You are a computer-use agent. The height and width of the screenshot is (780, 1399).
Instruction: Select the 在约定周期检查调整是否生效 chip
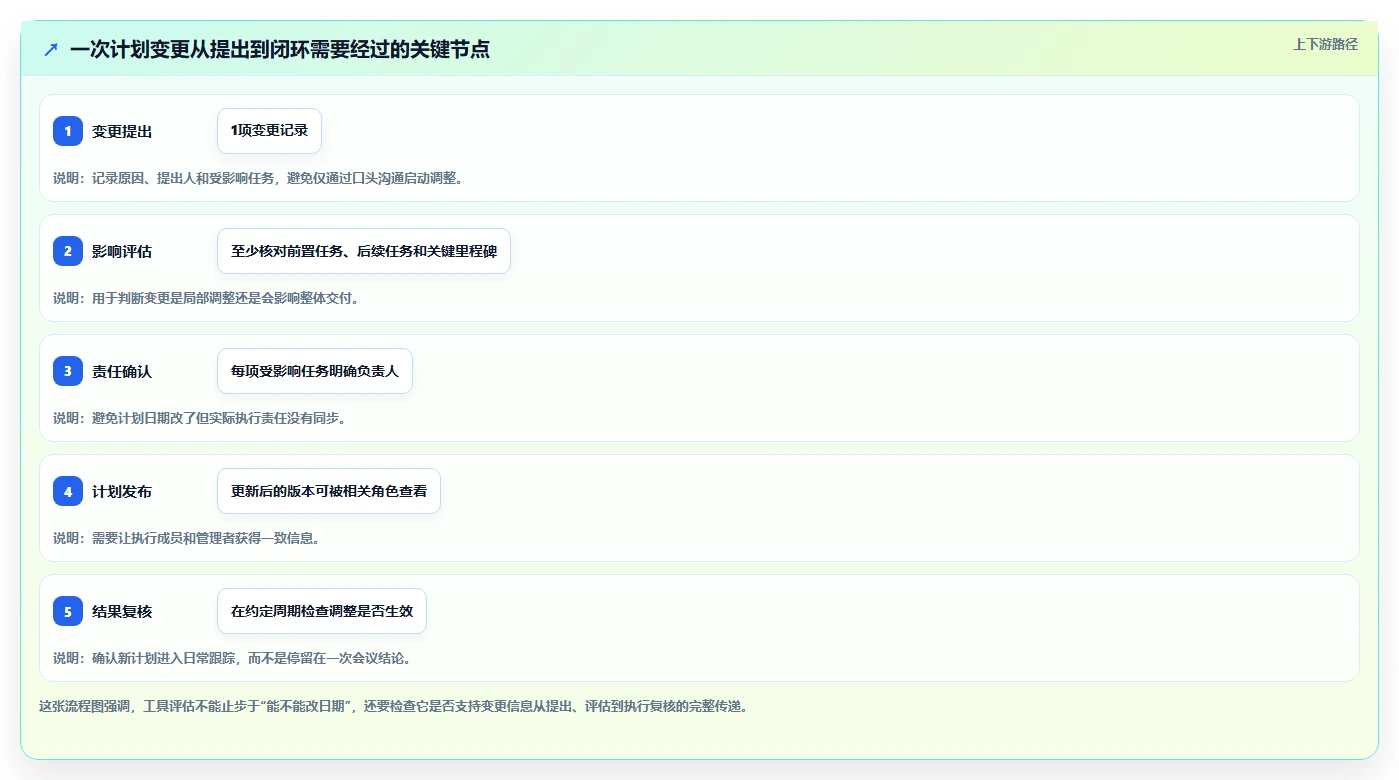[x=322, y=611]
